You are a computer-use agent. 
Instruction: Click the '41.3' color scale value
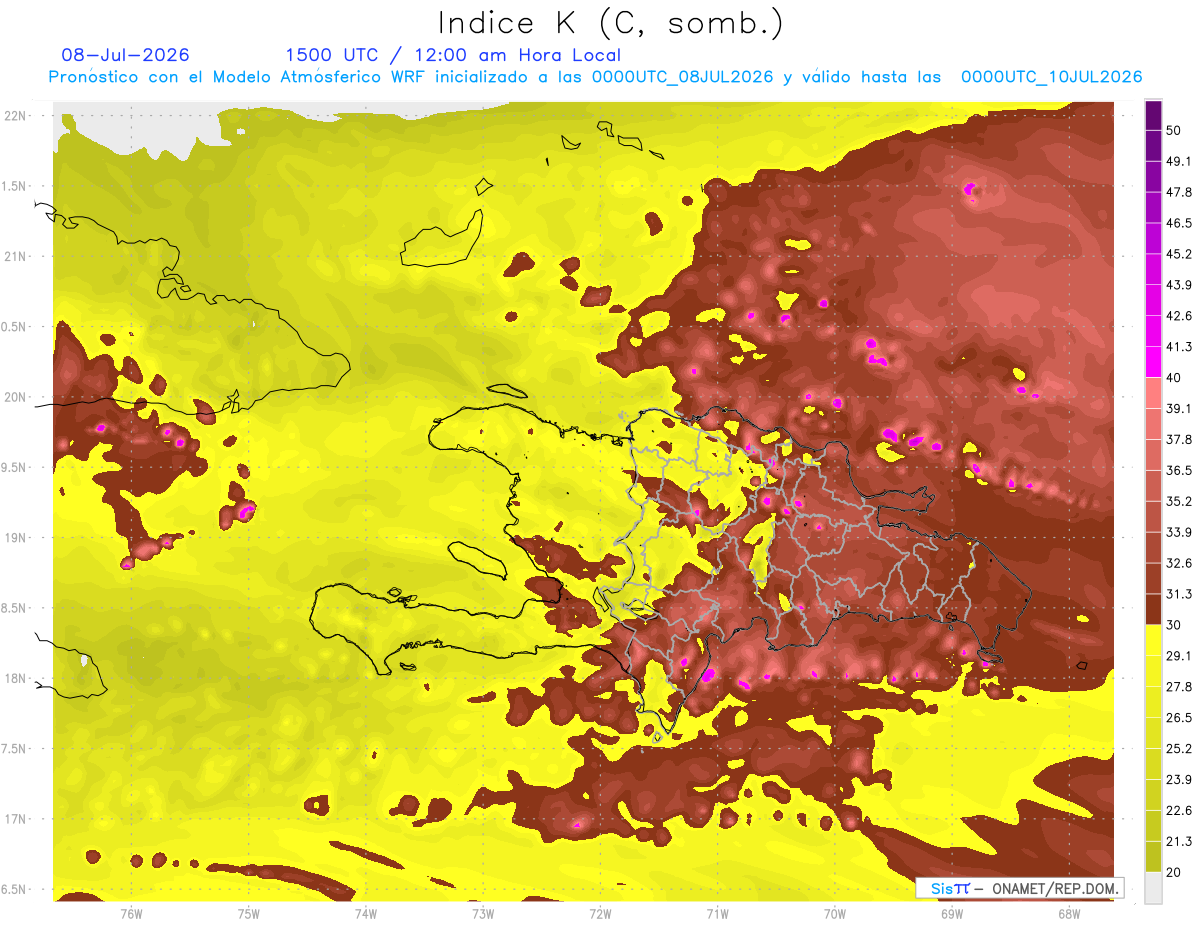click(x=1178, y=347)
